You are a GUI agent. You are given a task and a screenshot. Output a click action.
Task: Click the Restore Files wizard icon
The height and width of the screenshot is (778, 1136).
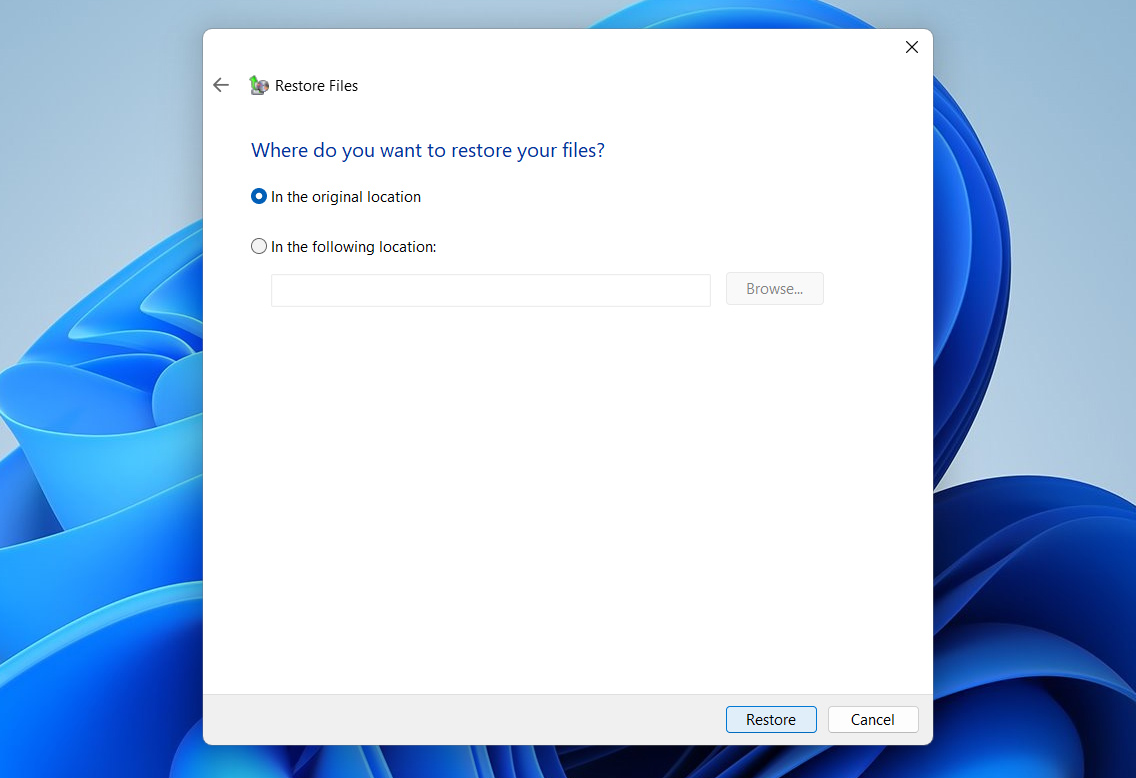point(259,85)
